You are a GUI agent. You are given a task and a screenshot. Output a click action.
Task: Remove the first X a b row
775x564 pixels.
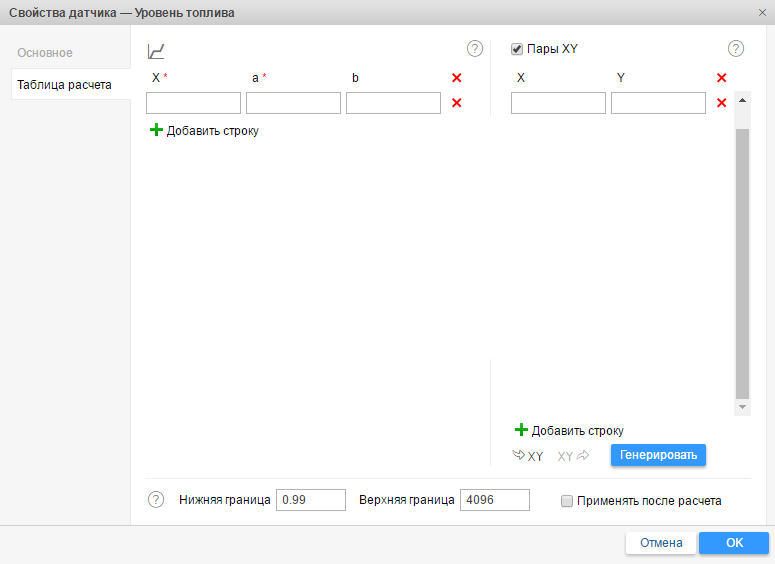pos(457,103)
